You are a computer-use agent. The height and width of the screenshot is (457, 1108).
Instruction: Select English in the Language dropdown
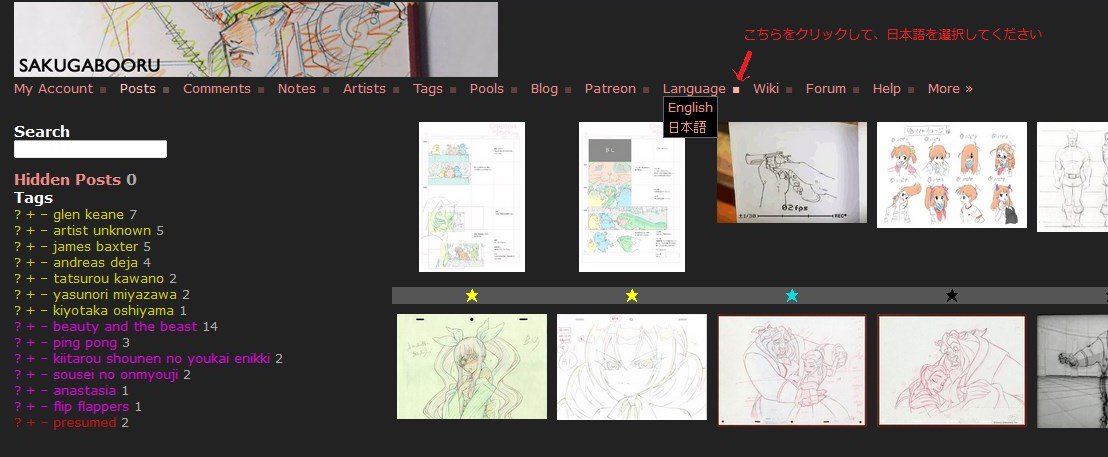coord(690,107)
